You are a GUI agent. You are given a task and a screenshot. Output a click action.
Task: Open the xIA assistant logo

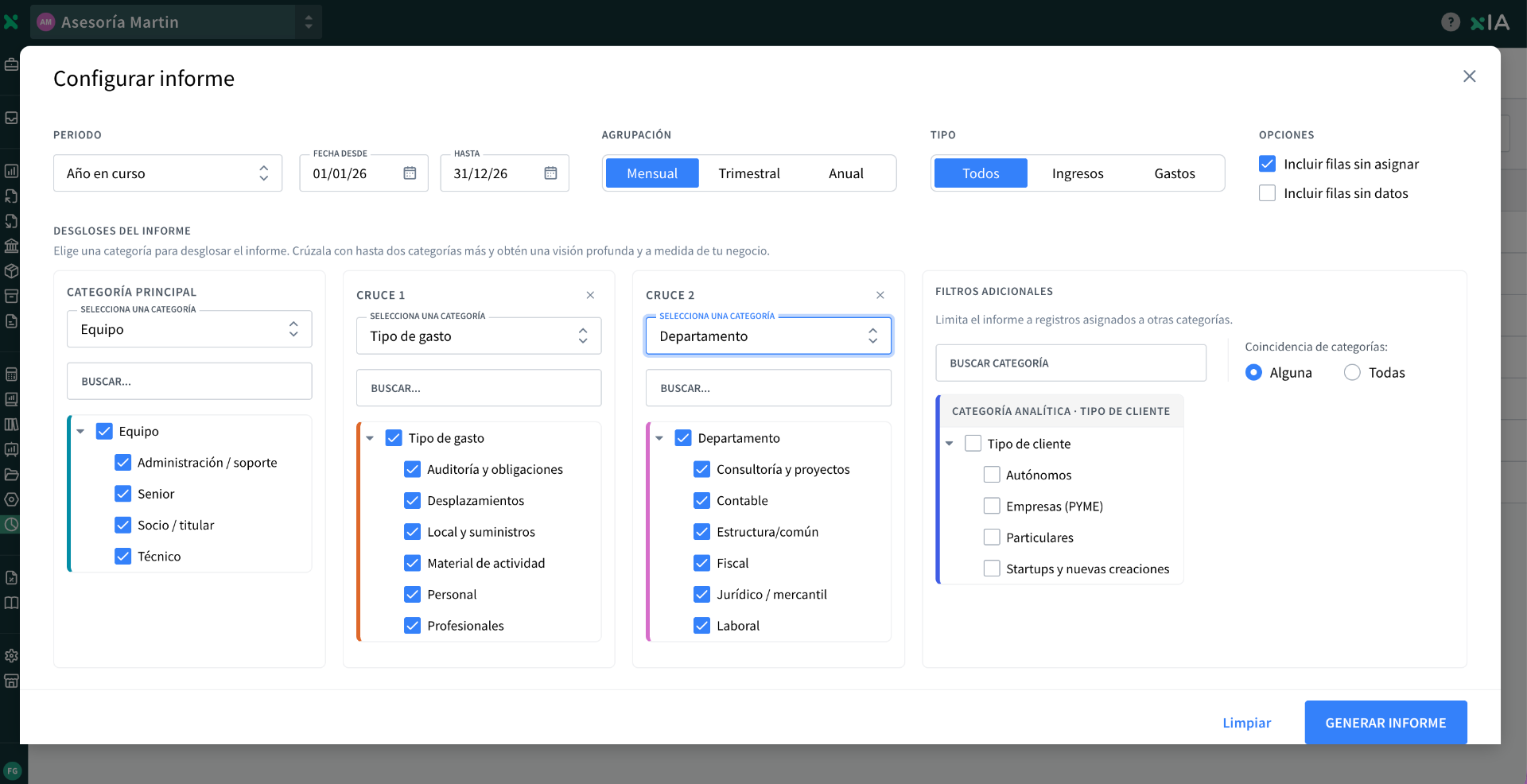[1490, 22]
